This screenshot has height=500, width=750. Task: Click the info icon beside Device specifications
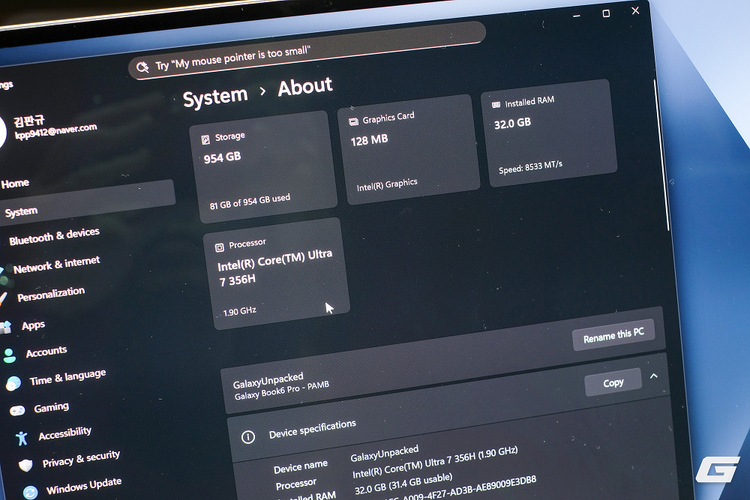tap(248, 437)
